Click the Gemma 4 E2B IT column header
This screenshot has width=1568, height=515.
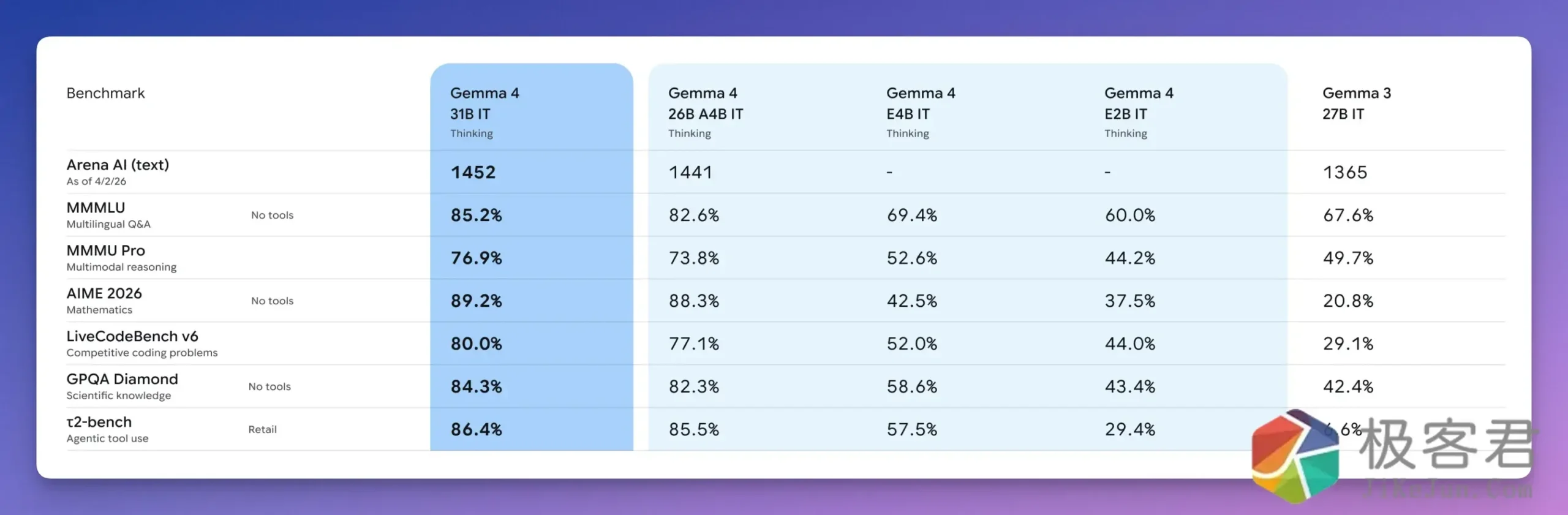(x=1138, y=103)
